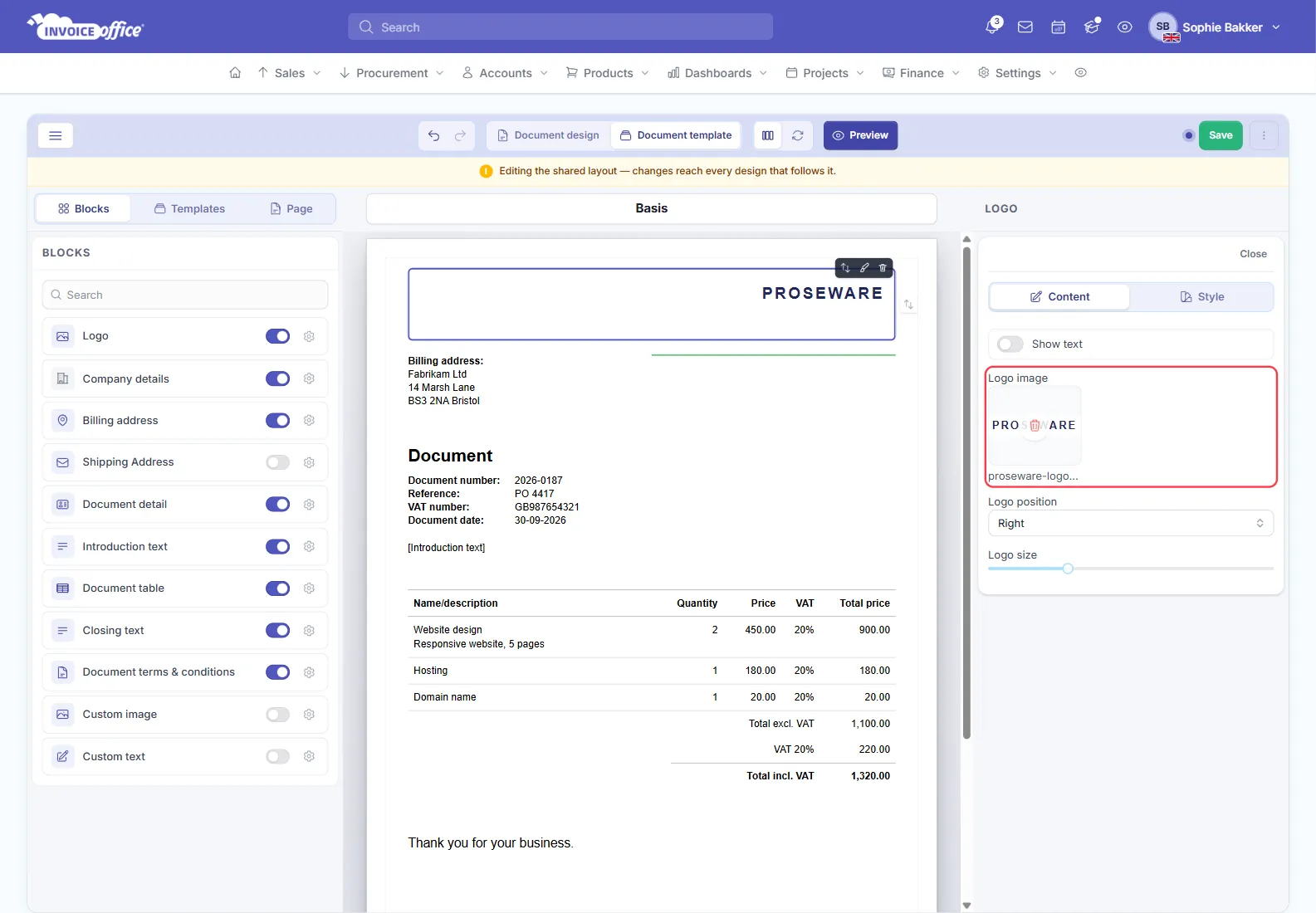Click the columns layout icon in toolbar
The height and width of the screenshot is (913, 1316).
coord(768,135)
